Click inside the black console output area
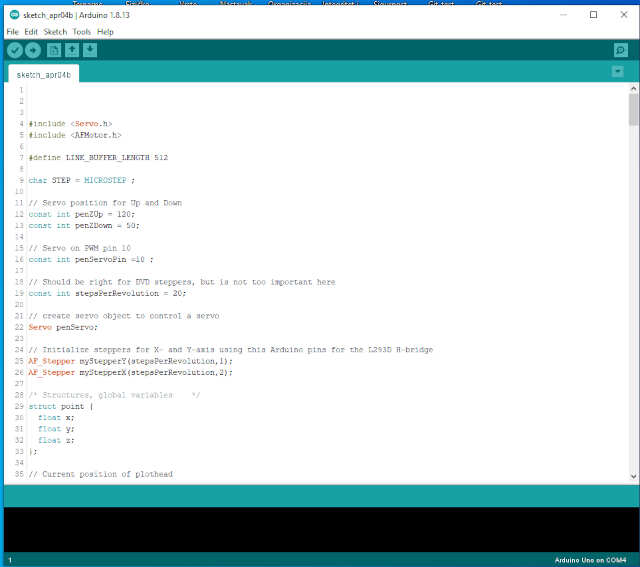The image size is (640, 567). coord(322,529)
